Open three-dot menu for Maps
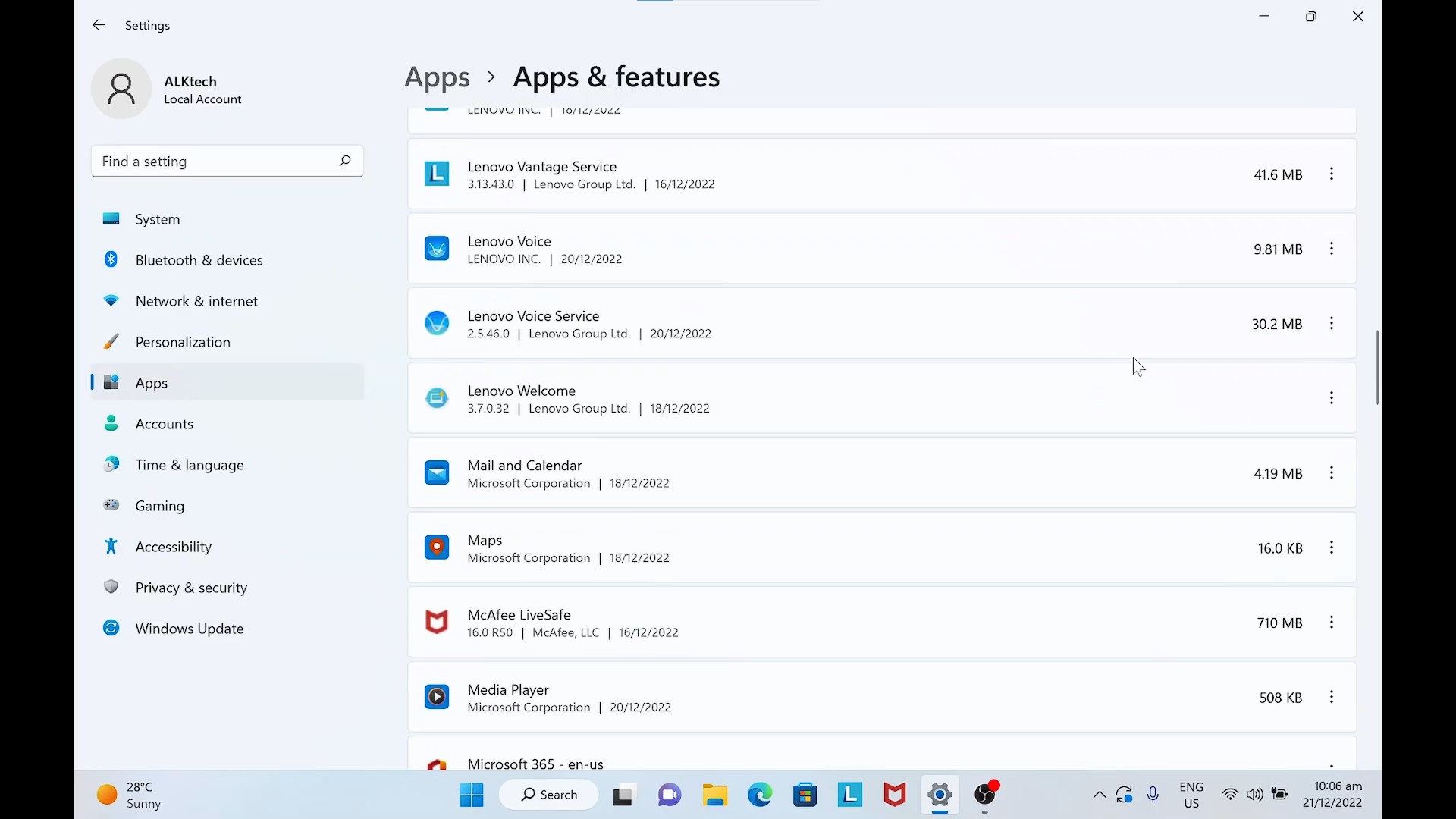 click(1332, 548)
